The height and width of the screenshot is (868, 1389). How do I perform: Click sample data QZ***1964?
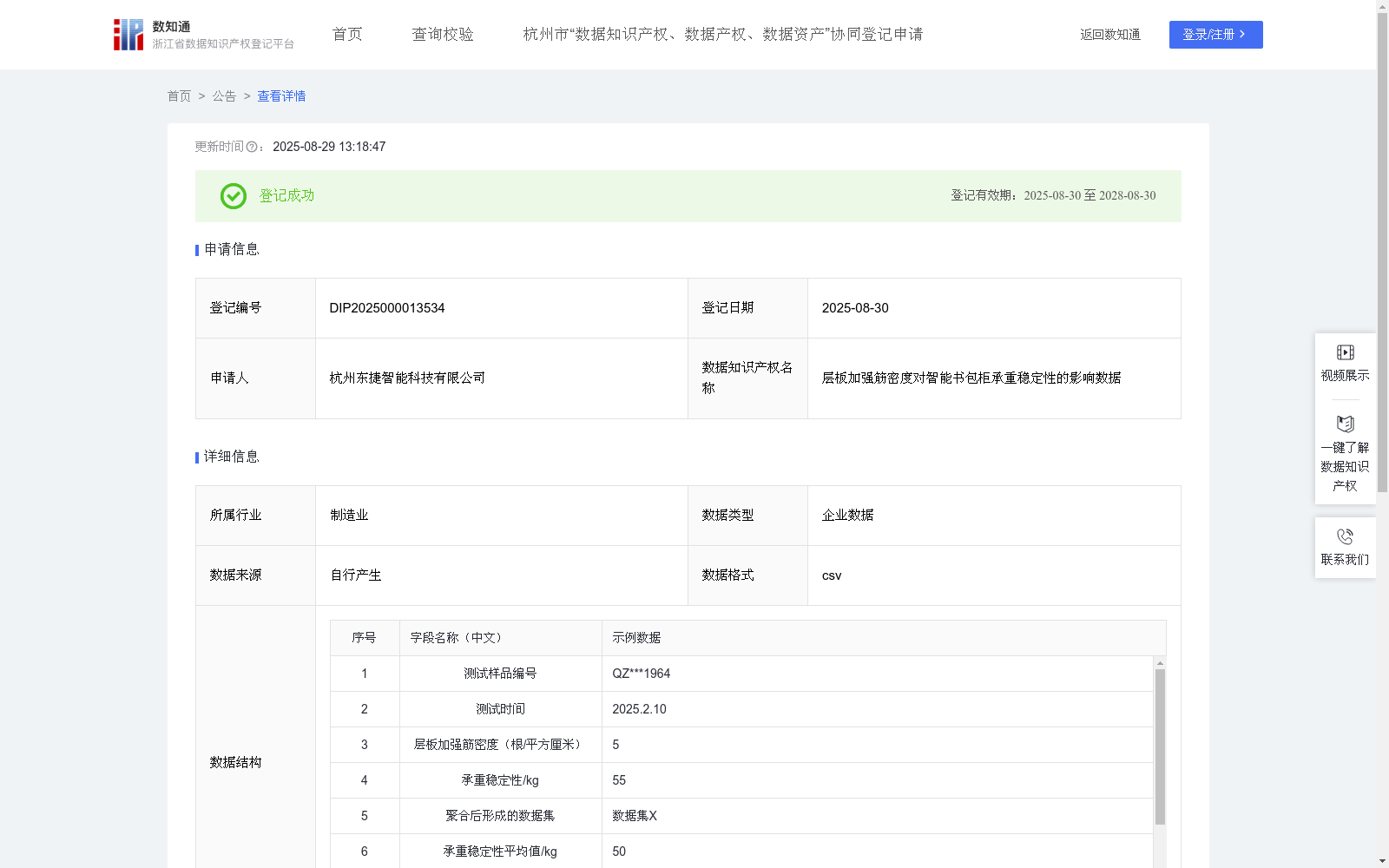tap(641, 674)
